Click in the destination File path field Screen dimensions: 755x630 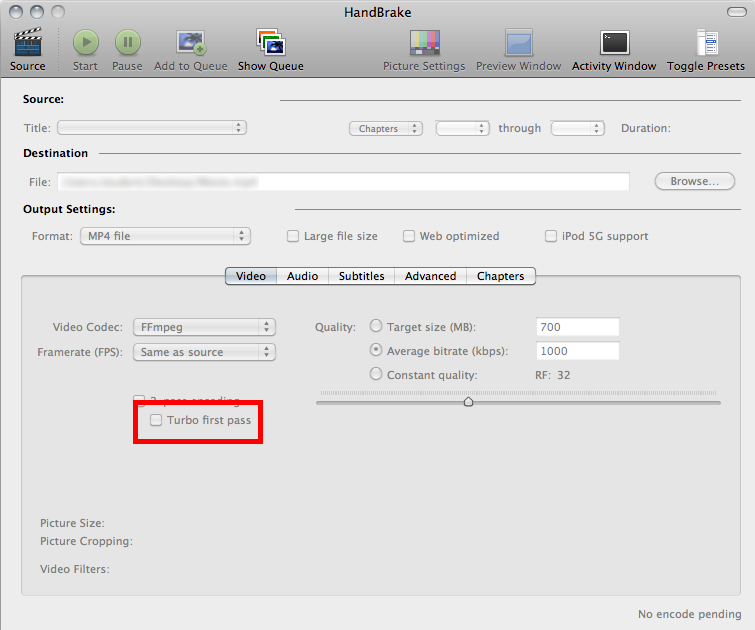(343, 182)
